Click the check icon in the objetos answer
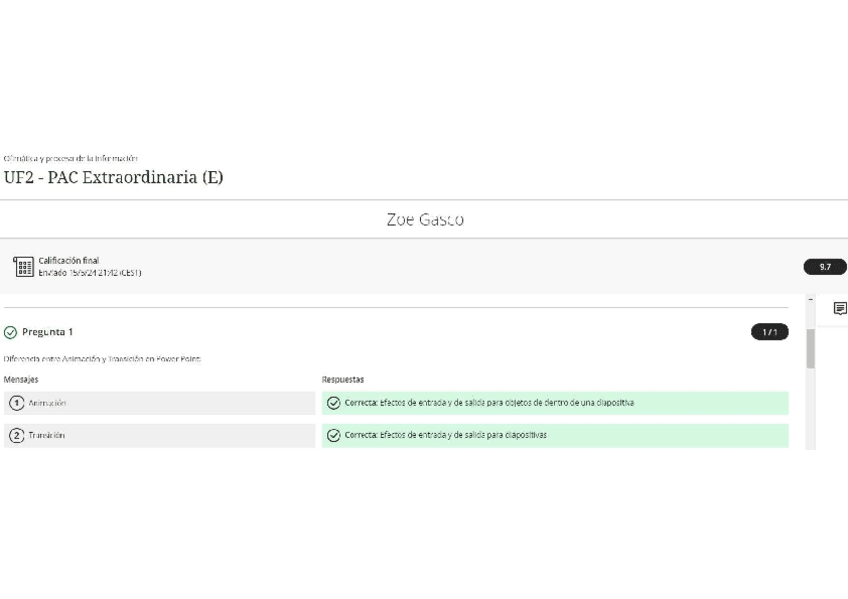Screen dimensions: 848x599 click(x=334, y=403)
